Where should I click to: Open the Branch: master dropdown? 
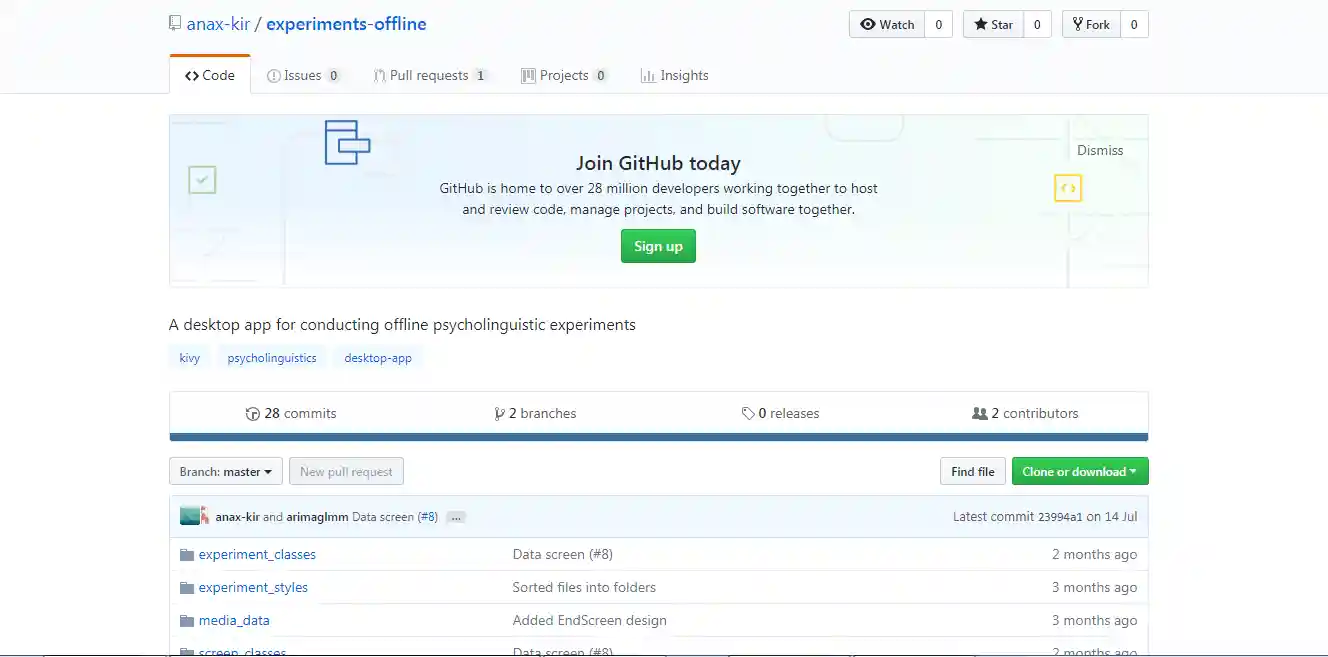[x=225, y=471]
